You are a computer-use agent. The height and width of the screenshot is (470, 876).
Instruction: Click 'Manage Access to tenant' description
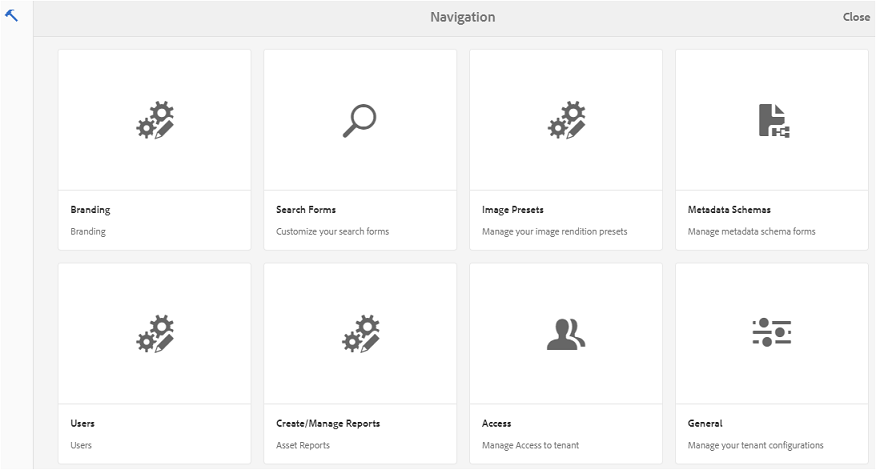coord(530,445)
